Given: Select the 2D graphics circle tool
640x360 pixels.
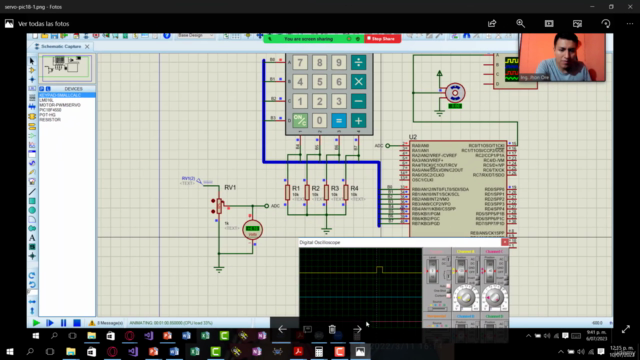Looking at the screenshot, I should [x=32, y=210].
